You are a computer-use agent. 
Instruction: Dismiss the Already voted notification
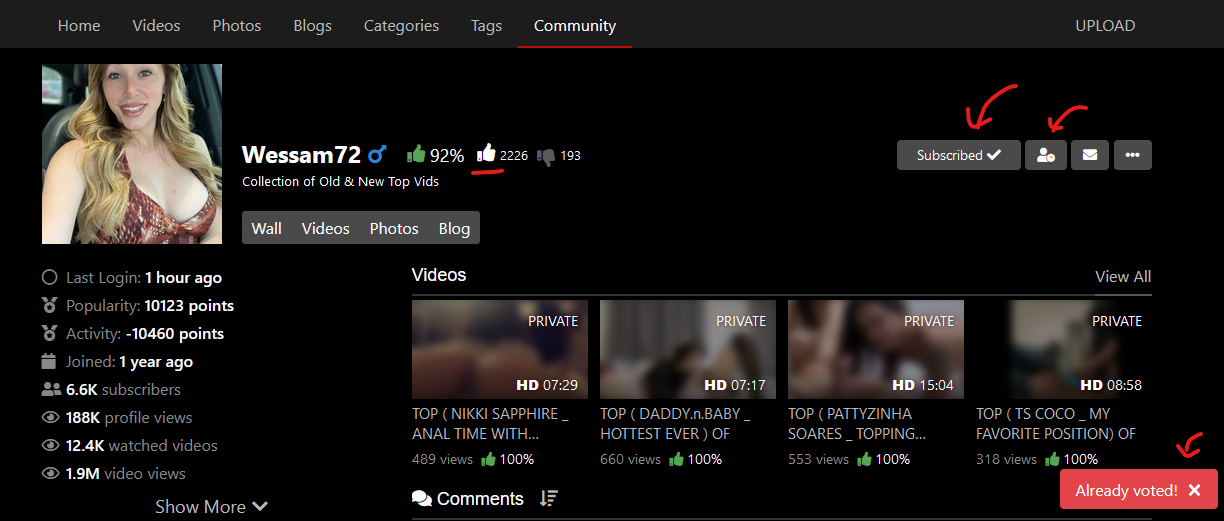pyautogui.click(x=1194, y=490)
